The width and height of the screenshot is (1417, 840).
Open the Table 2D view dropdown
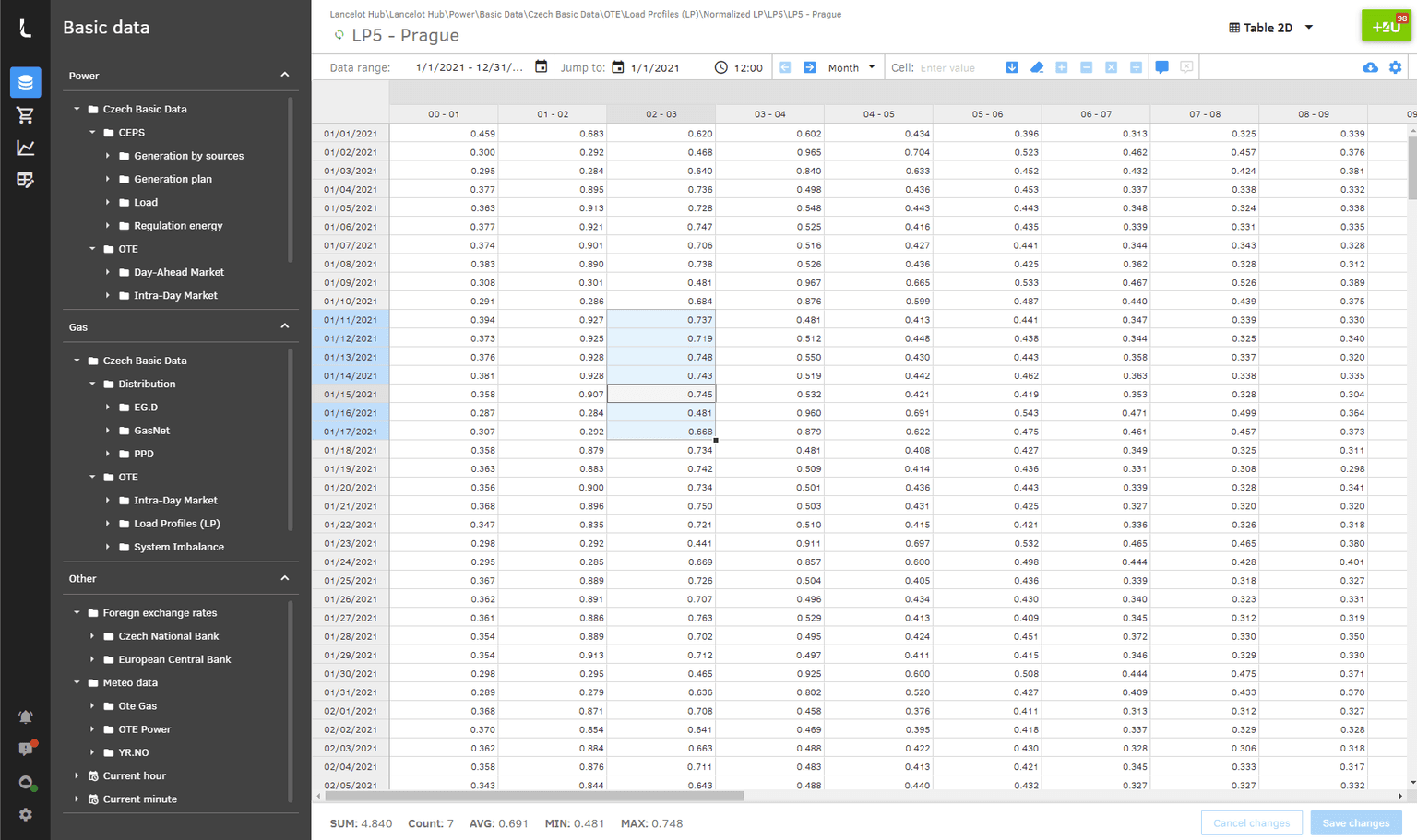(1270, 28)
